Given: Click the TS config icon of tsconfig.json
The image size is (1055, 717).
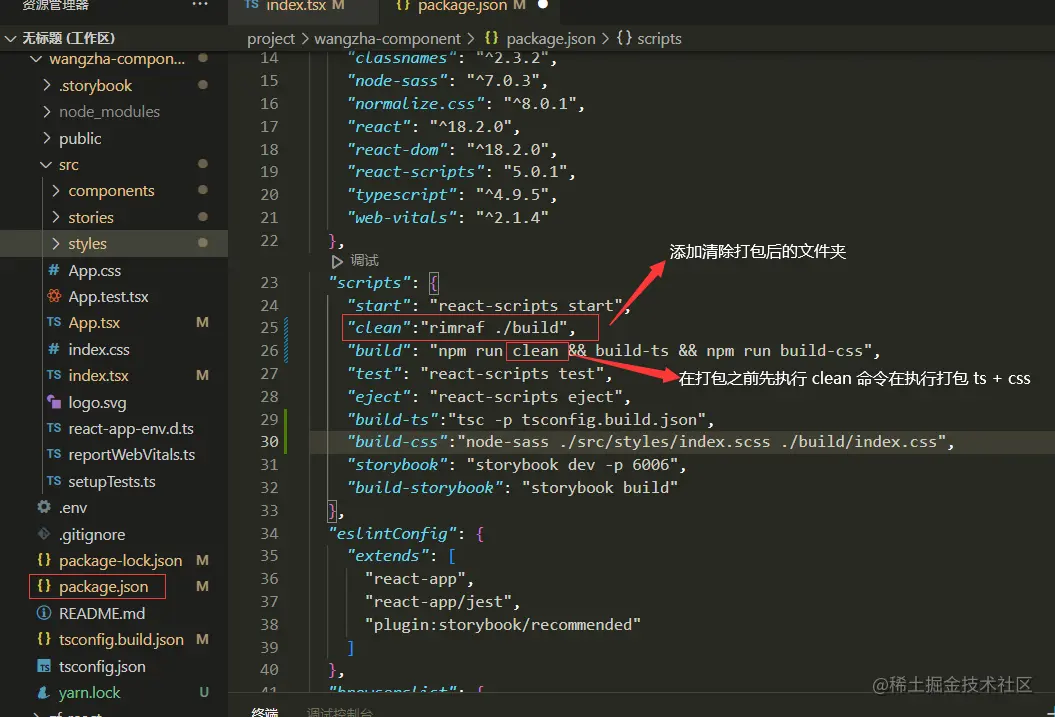Looking at the screenshot, I should (44, 666).
